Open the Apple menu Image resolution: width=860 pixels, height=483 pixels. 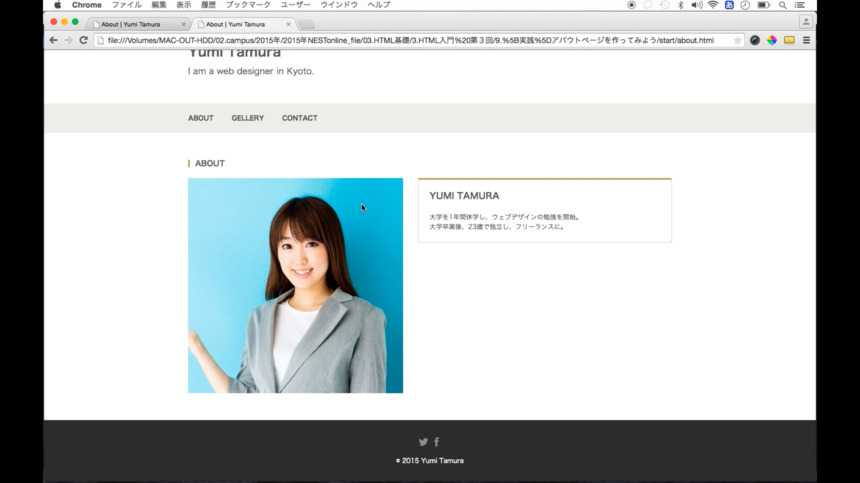point(58,5)
